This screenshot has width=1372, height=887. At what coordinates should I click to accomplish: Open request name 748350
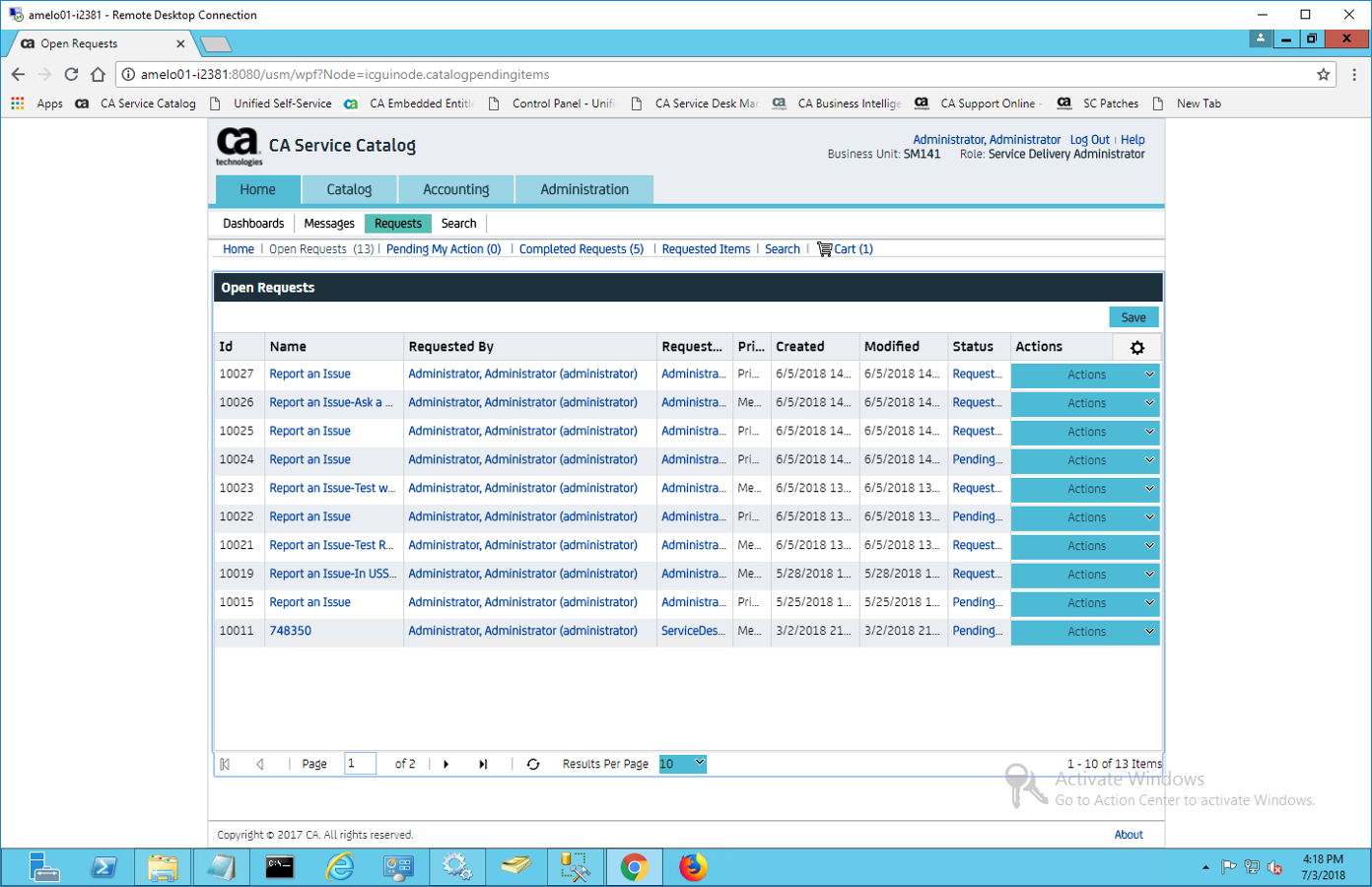click(x=291, y=631)
